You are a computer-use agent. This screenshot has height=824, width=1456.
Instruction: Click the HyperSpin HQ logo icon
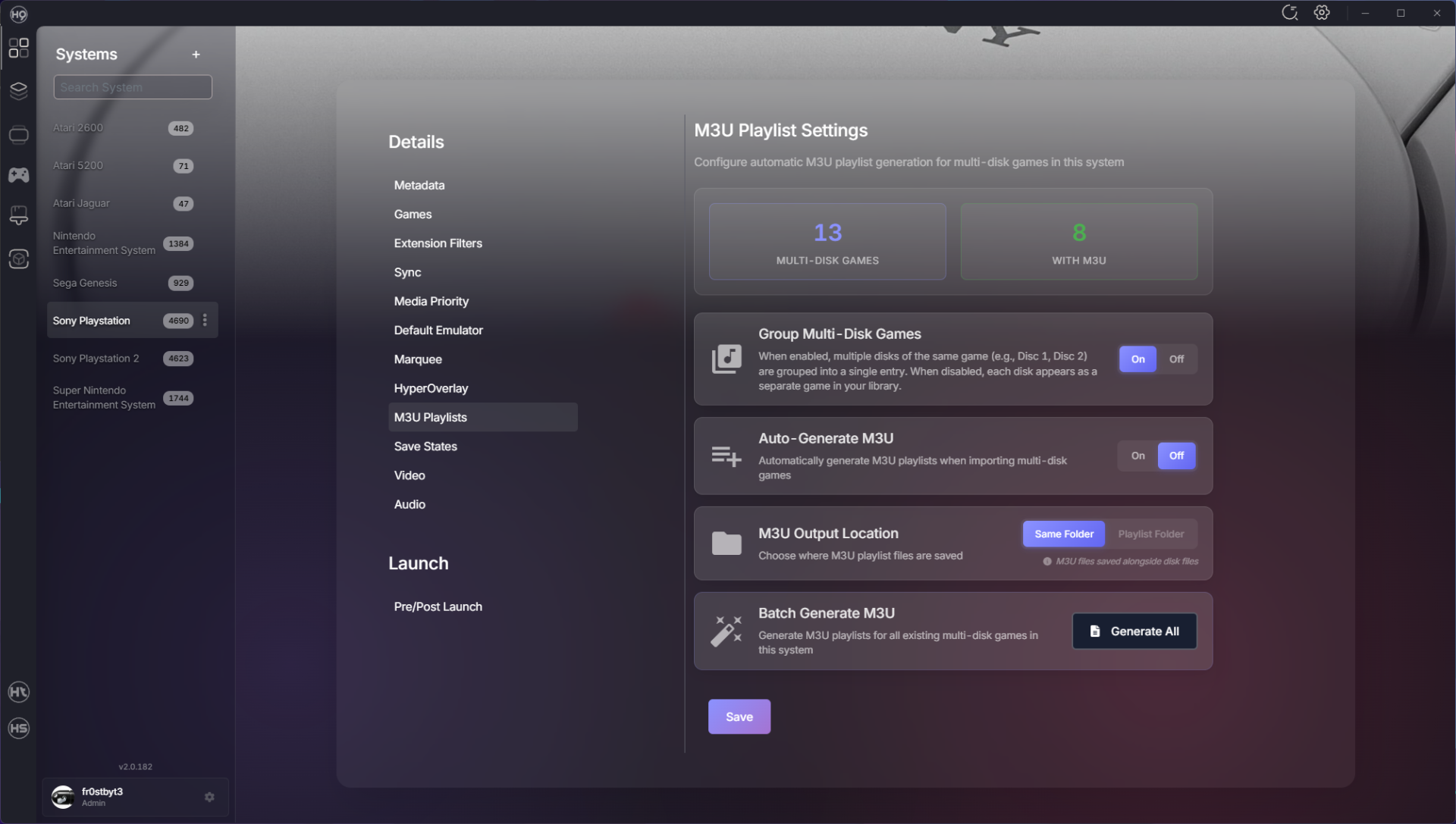point(18,14)
